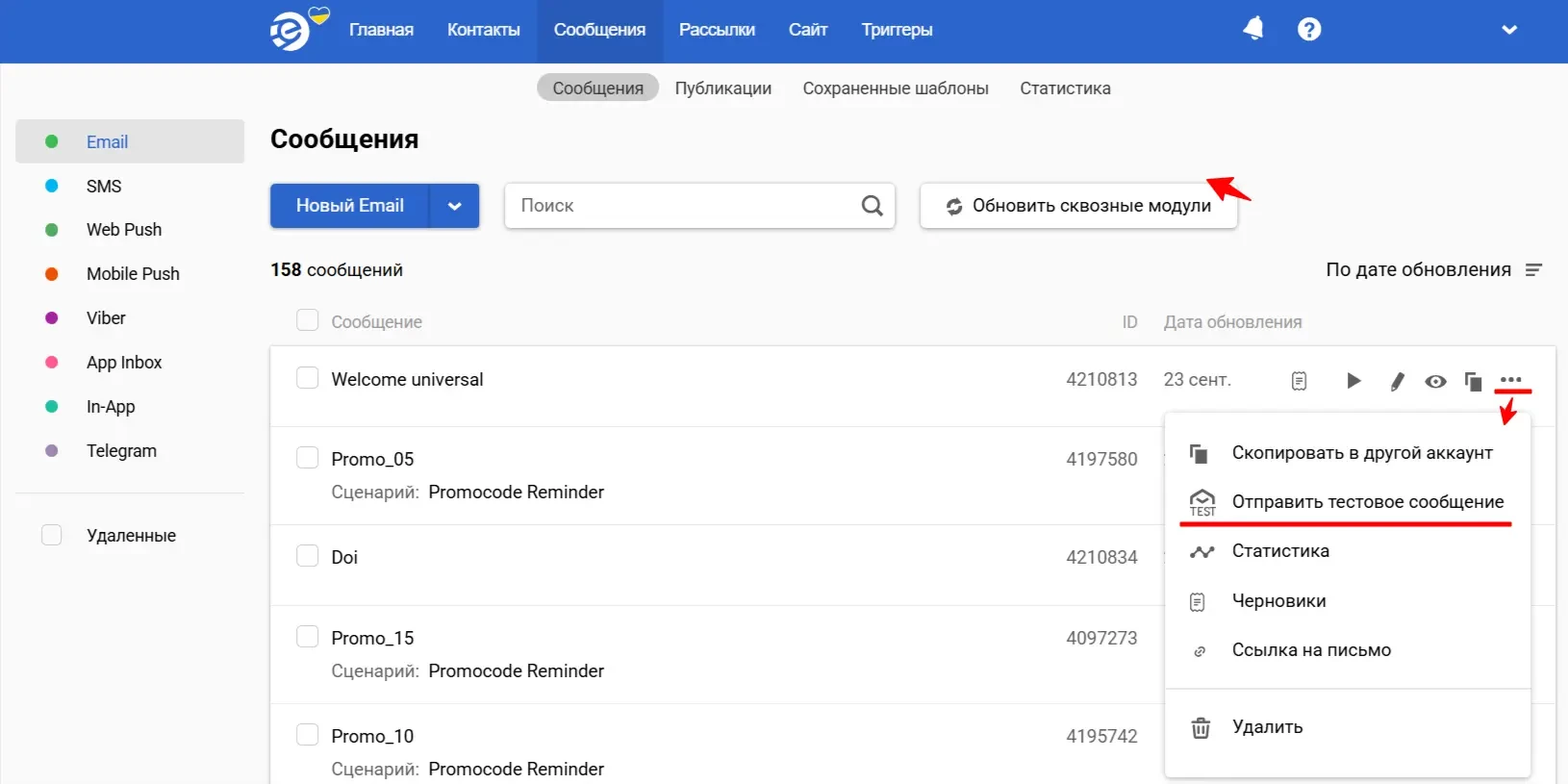Viewport: 1568px width, 784px height.
Task: Expand the Новый Email dropdown arrow
Action: [454, 206]
